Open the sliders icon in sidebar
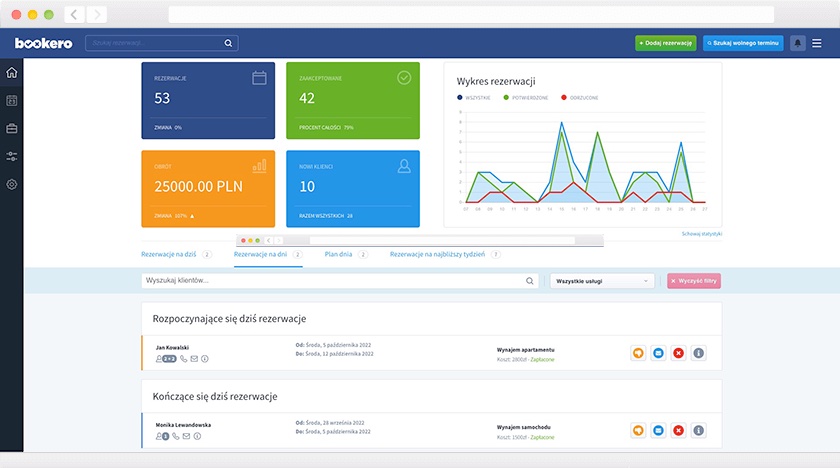The height and width of the screenshot is (468, 840). click(12, 156)
